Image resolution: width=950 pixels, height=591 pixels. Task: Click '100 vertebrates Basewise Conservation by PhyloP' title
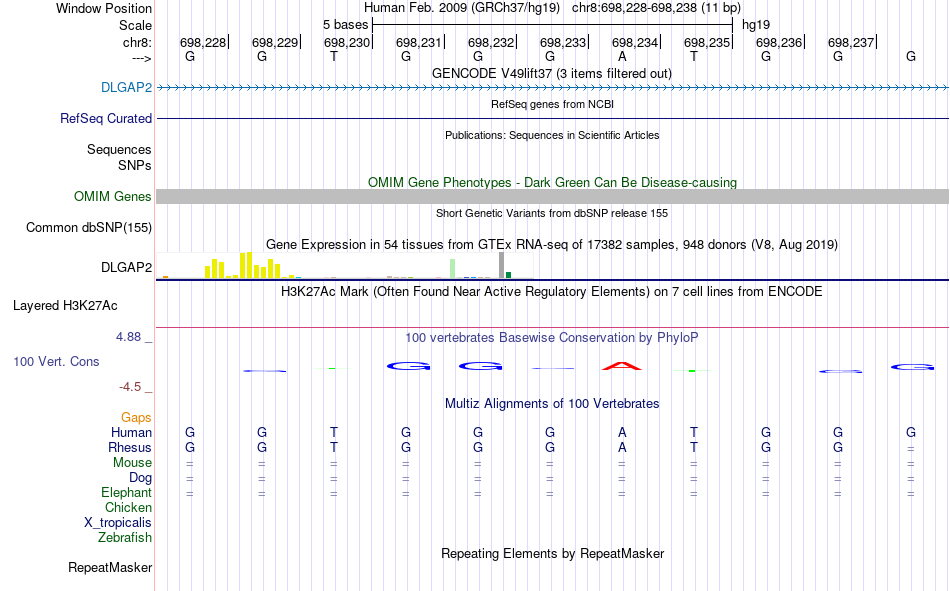[552, 337]
